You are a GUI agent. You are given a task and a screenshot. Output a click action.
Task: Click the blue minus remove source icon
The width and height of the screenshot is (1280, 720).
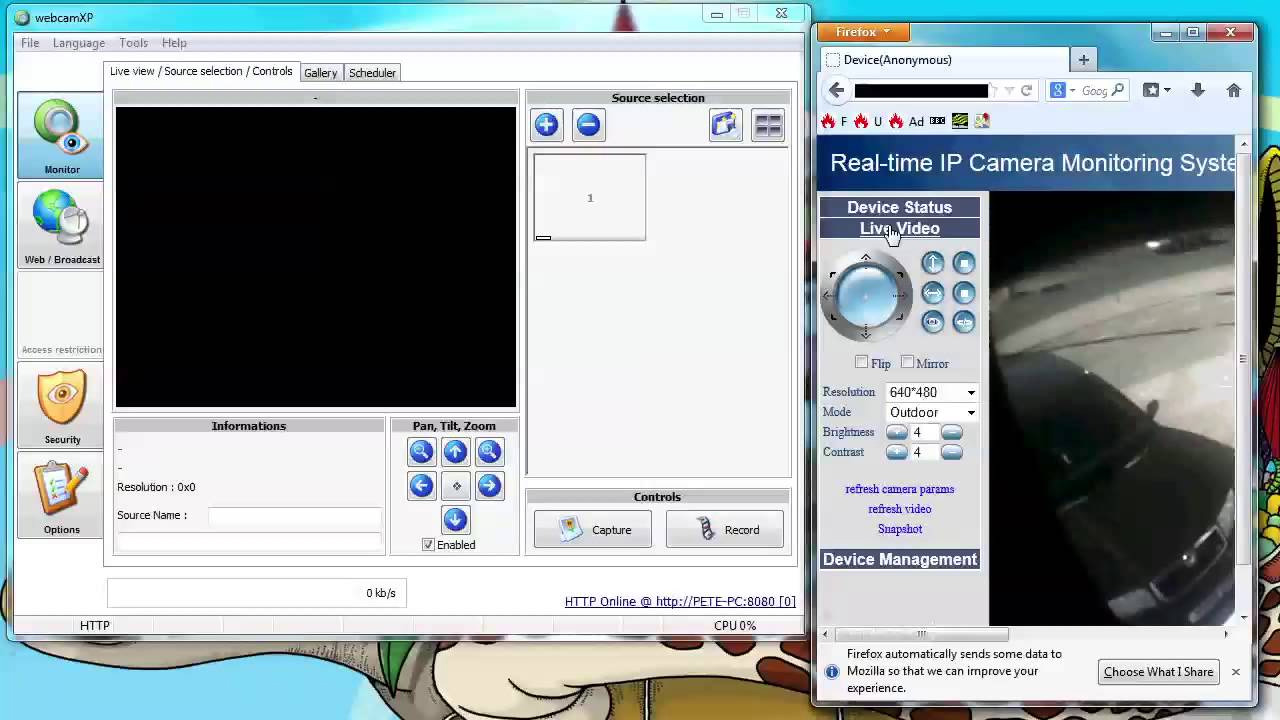click(x=588, y=124)
